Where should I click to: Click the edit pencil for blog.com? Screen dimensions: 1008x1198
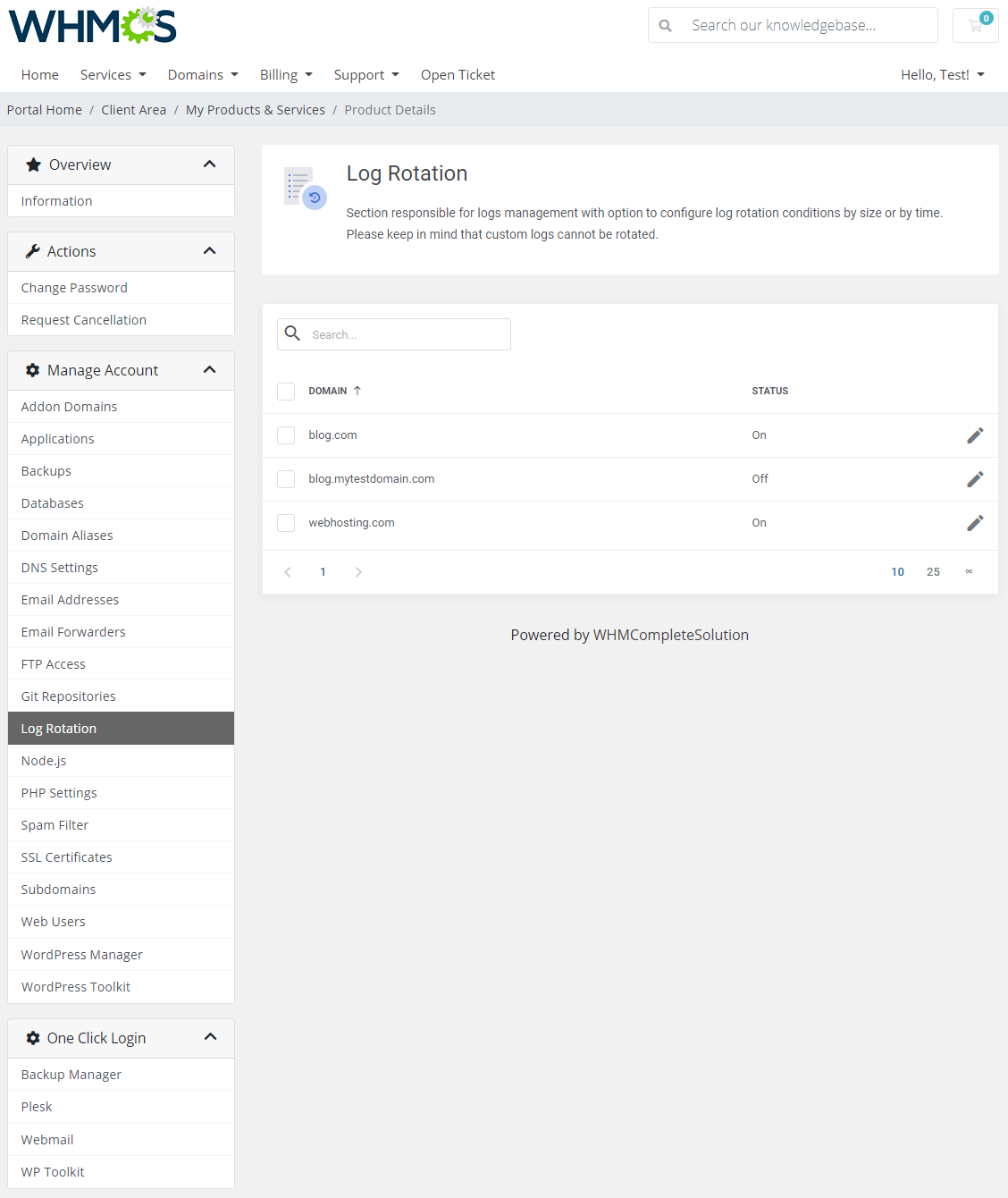pos(975,435)
